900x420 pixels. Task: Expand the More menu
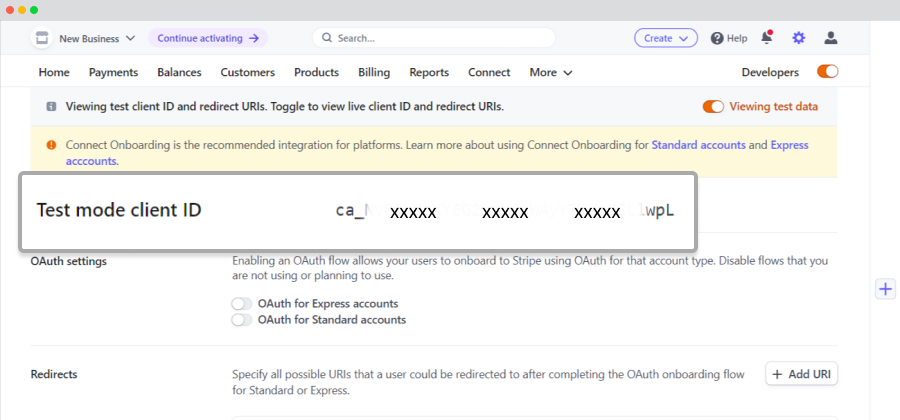click(551, 72)
